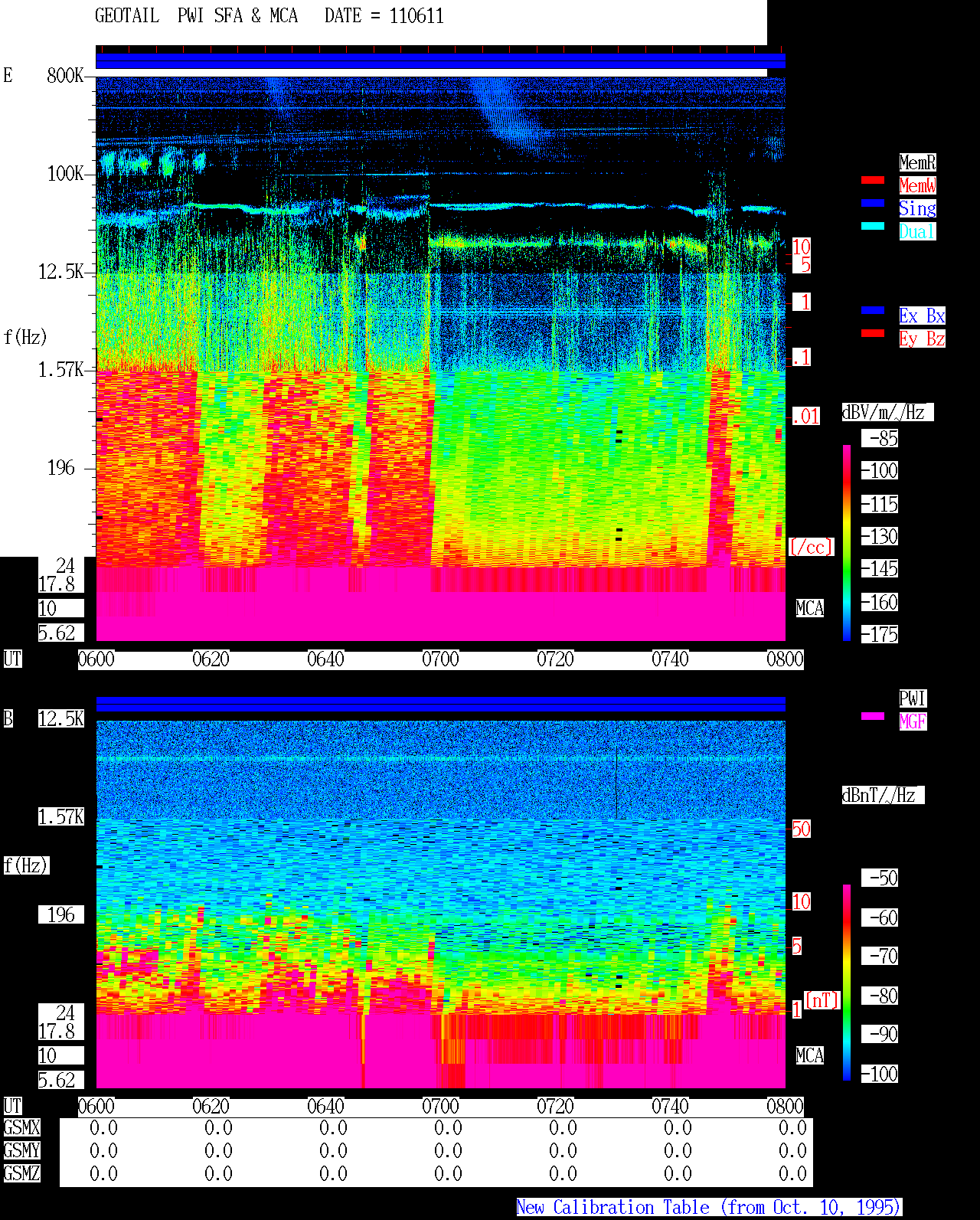Click the -85 color scale value
The image size is (980, 1220).
point(880,438)
